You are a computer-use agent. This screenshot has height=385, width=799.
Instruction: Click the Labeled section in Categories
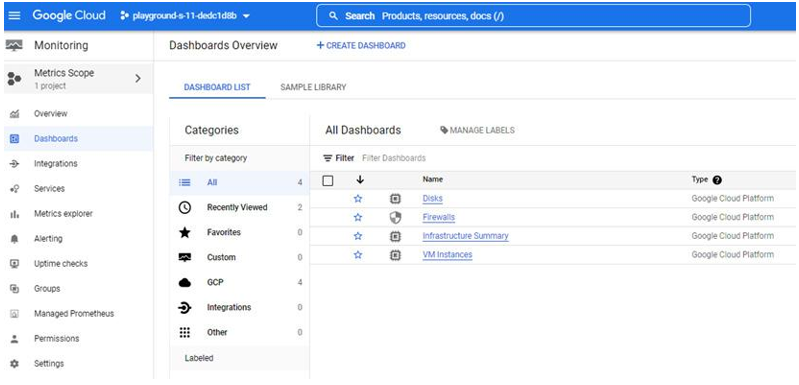pyautogui.click(x=239, y=358)
